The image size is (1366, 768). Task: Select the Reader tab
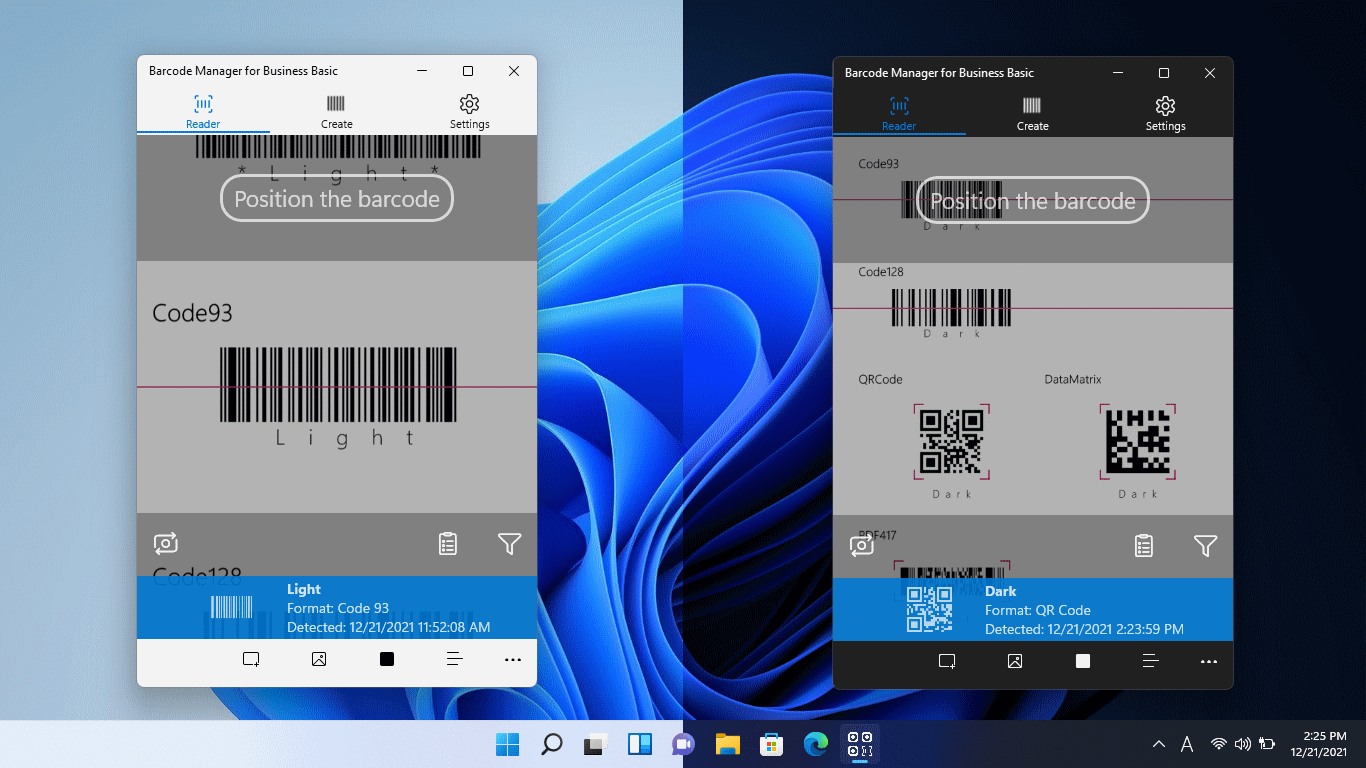tap(202, 110)
